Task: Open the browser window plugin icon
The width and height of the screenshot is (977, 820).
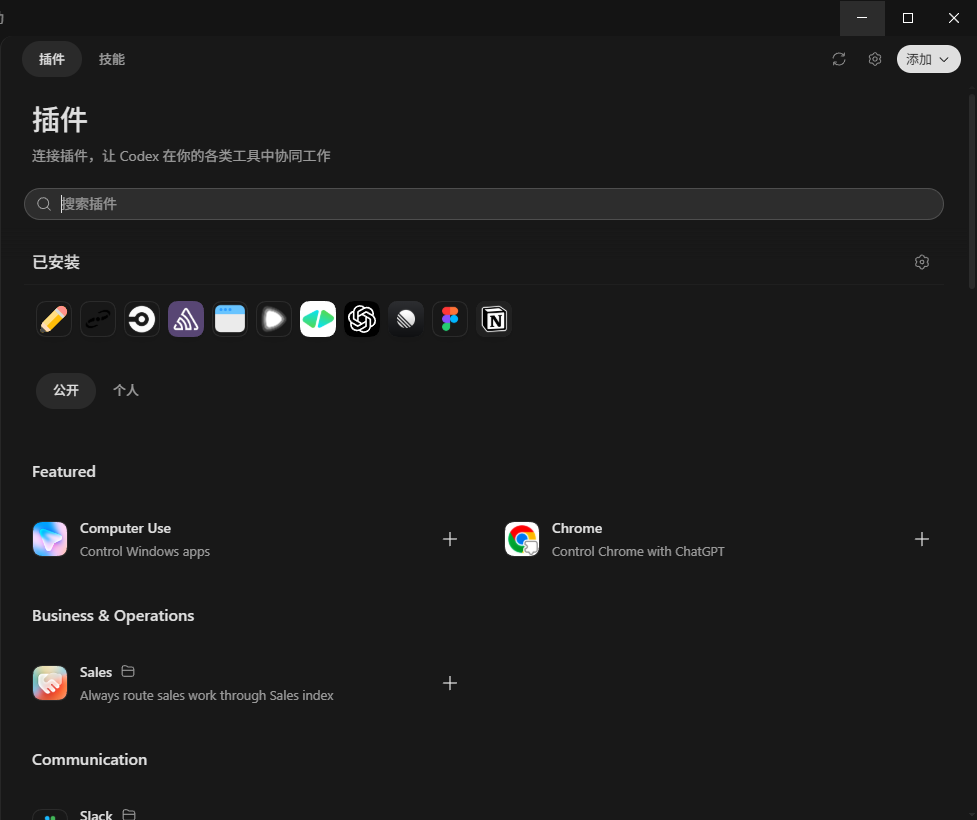Action: pos(230,319)
